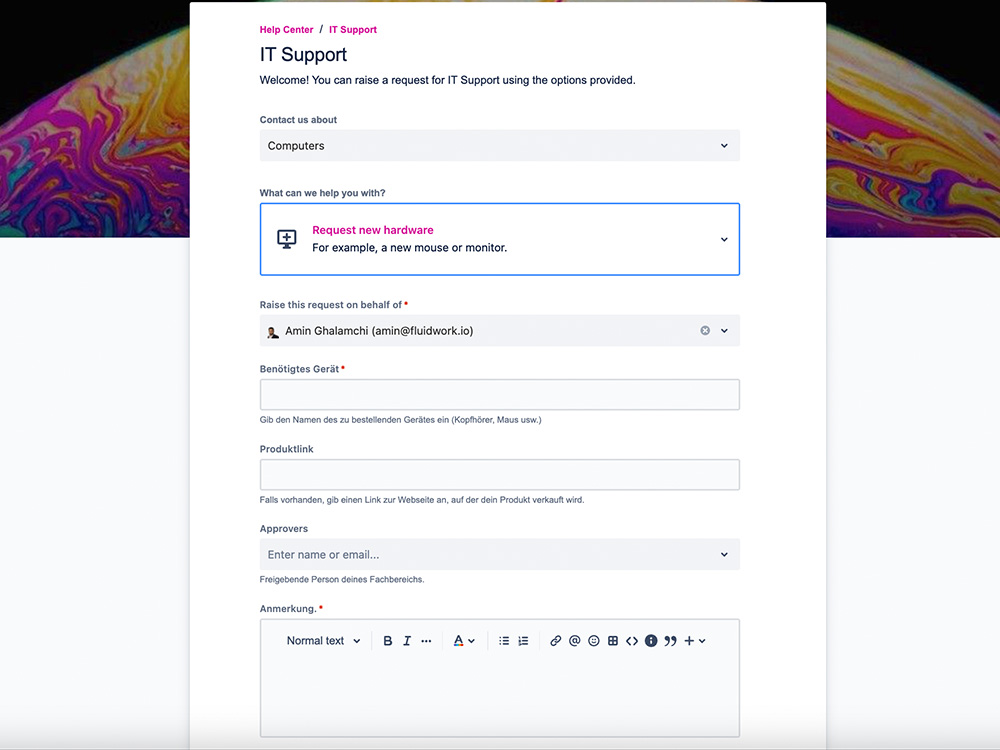Insert a code snippet
Image resolution: width=1000 pixels, height=750 pixels.
(632, 641)
